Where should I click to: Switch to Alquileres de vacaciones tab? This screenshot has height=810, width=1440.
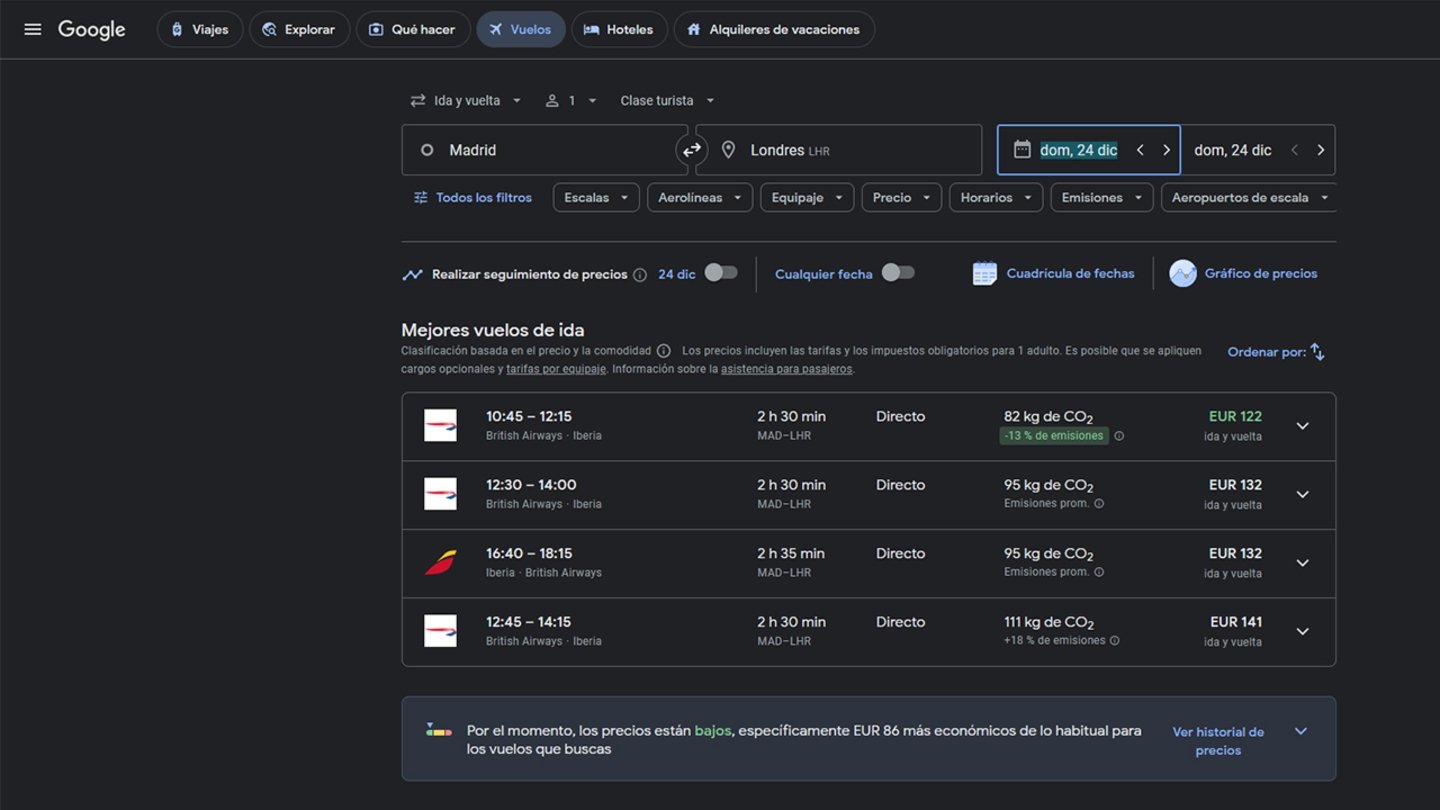774,29
